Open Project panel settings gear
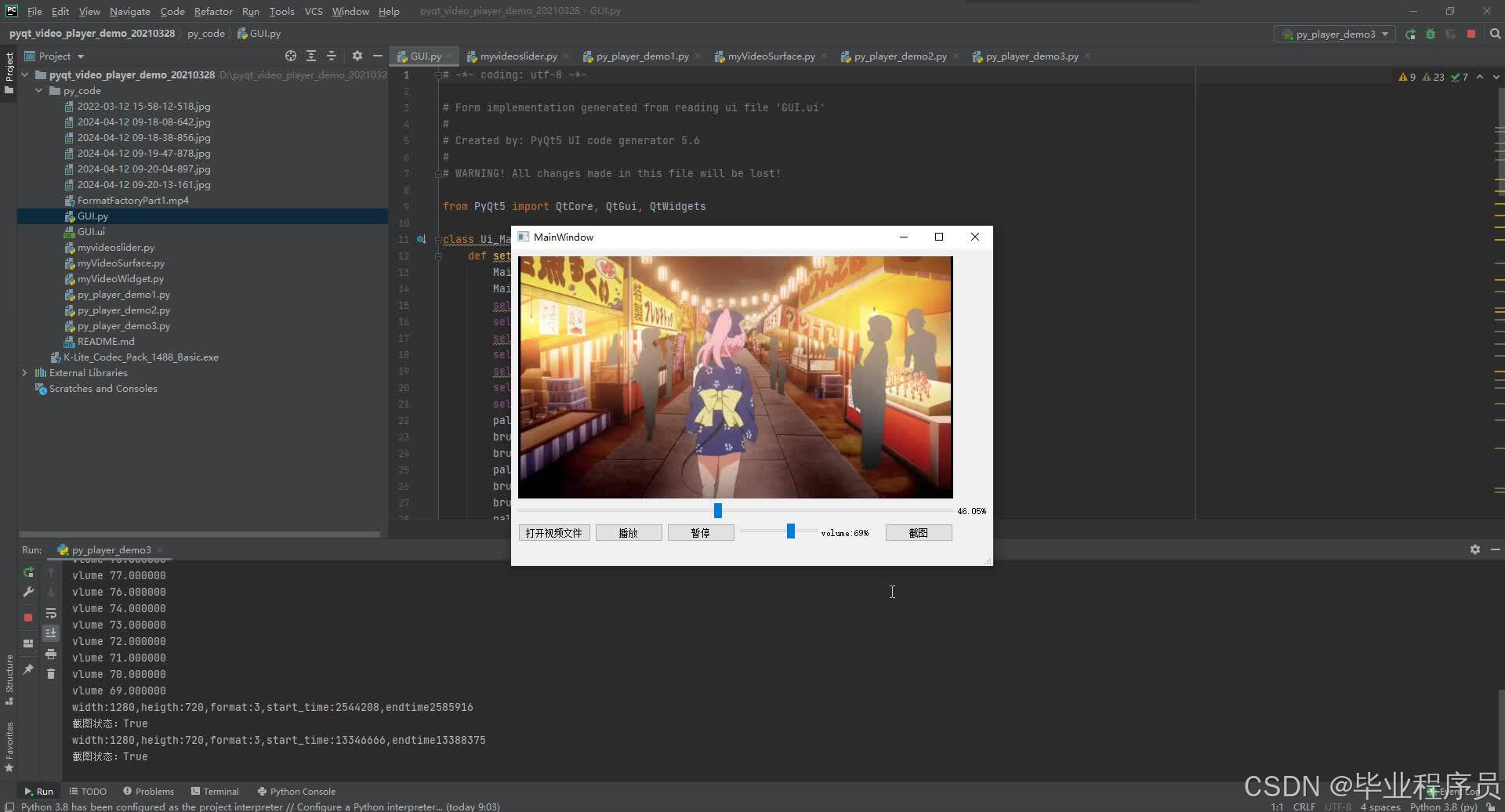 click(x=357, y=56)
